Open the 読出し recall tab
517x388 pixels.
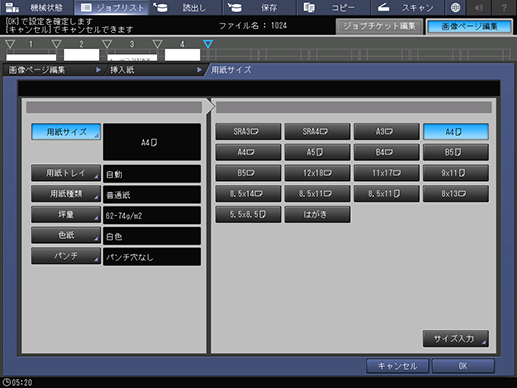(185, 7)
